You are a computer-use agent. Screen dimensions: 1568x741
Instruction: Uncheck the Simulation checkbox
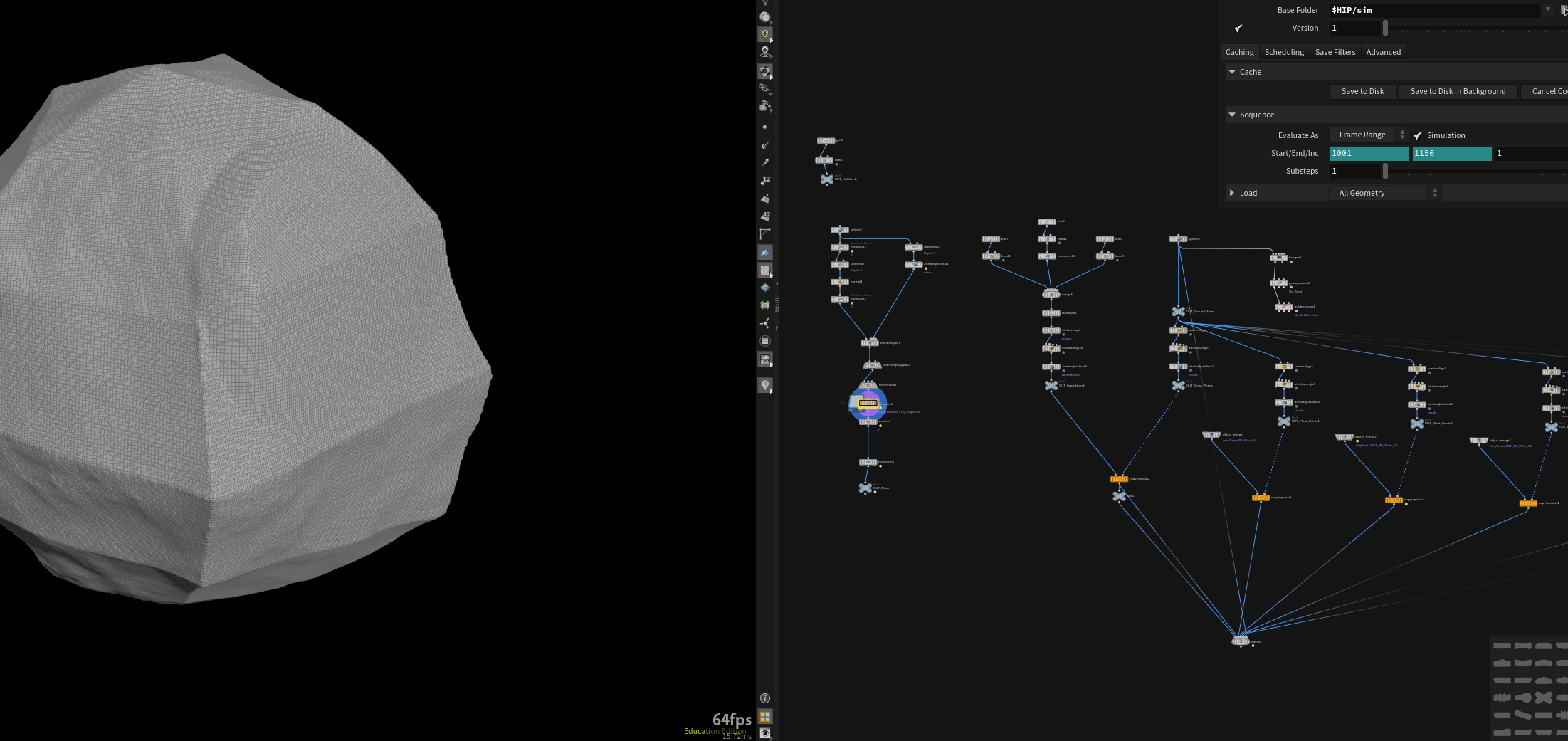[x=1418, y=135]
